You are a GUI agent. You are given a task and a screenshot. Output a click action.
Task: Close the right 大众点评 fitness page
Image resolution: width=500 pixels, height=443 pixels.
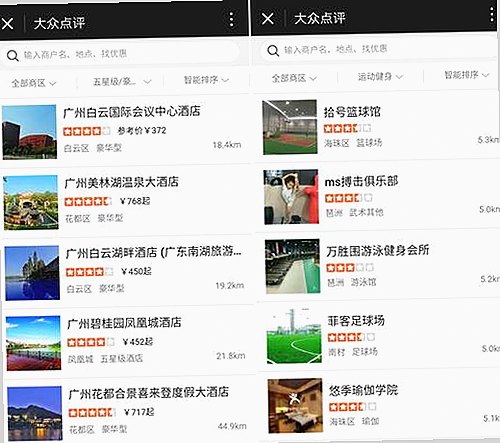(268, 18)
